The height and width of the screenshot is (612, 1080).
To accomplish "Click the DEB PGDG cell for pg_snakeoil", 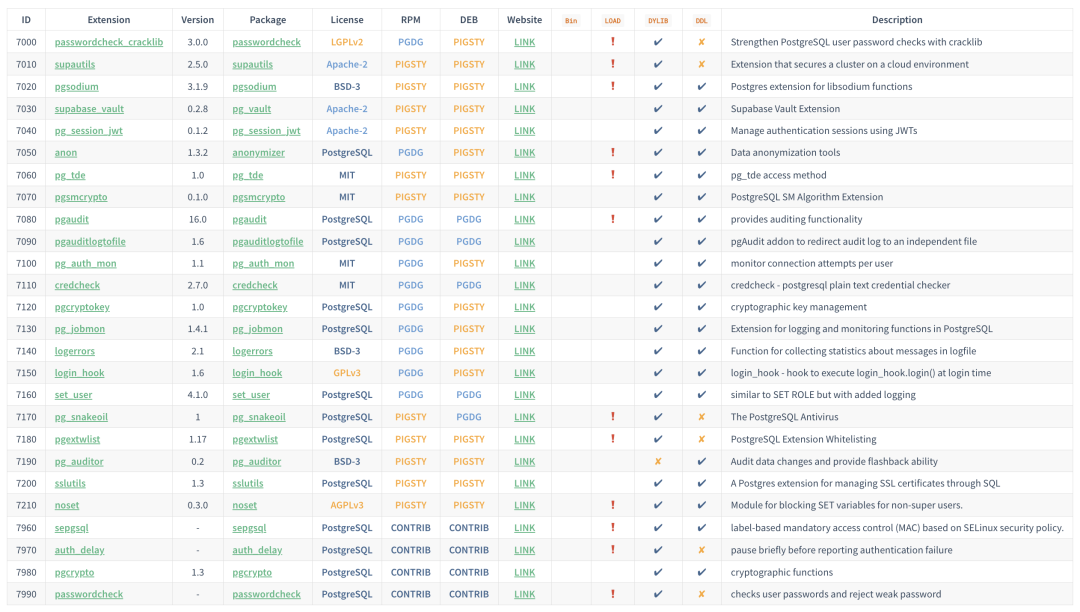I will tap(469, 417).
